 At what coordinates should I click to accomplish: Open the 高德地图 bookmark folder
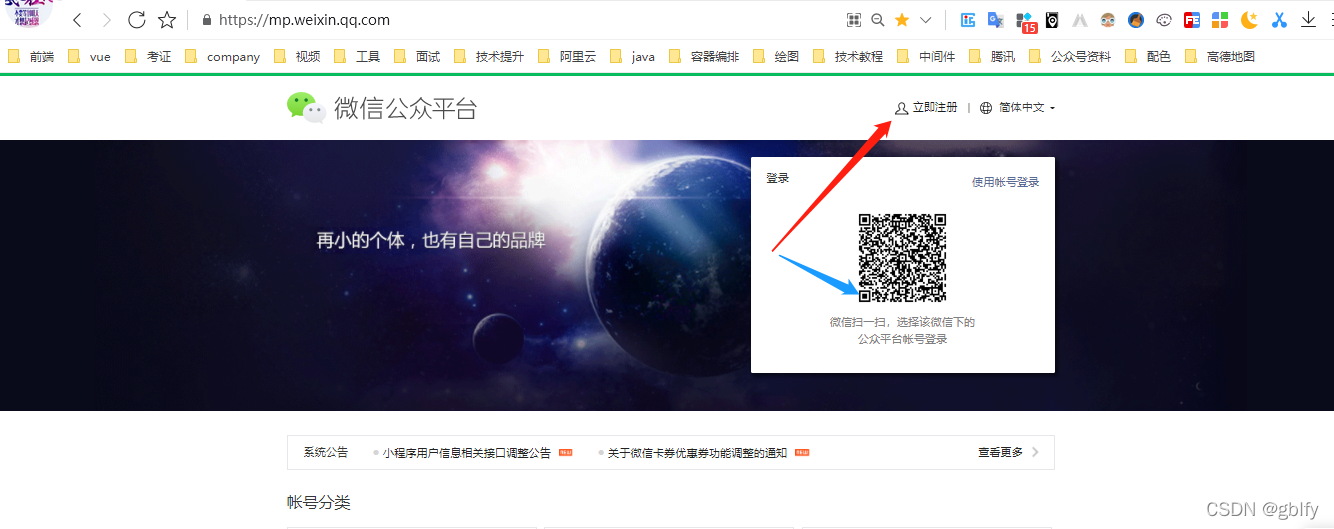[1219, 57]
